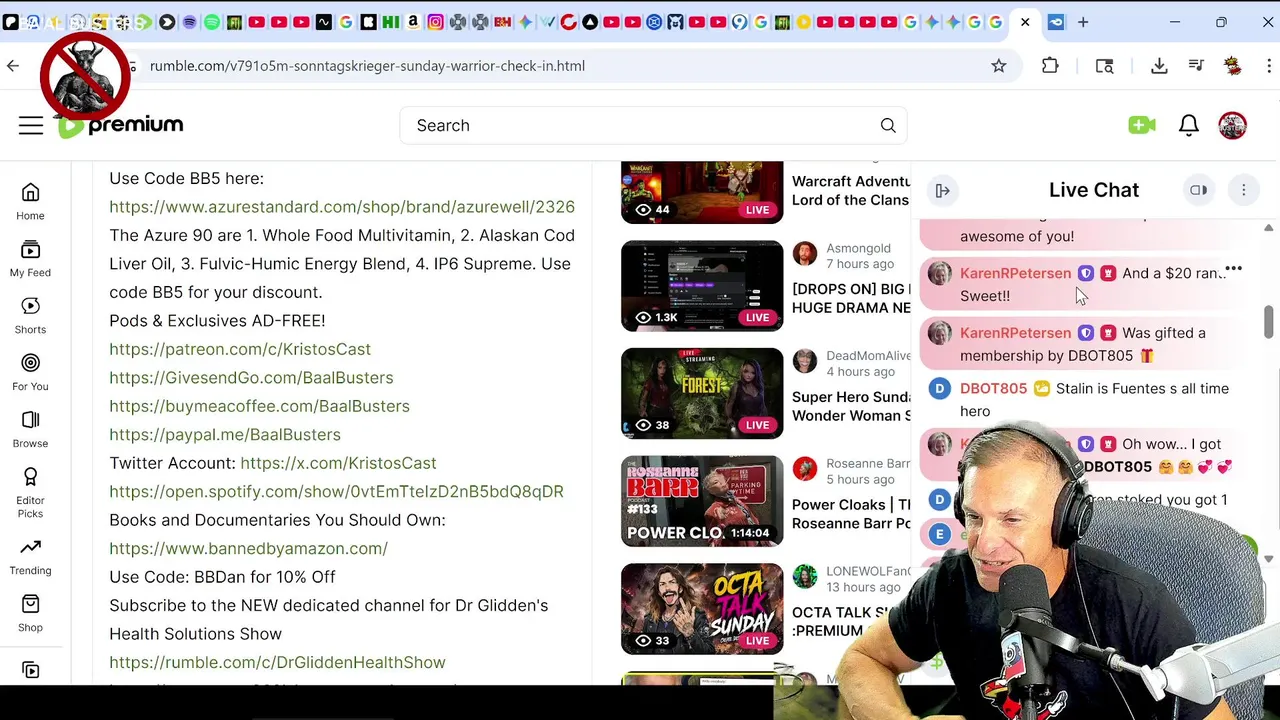Open For You in sidebar
Viewport: 1280px width, 720px height.
click(x=30, y=372)
